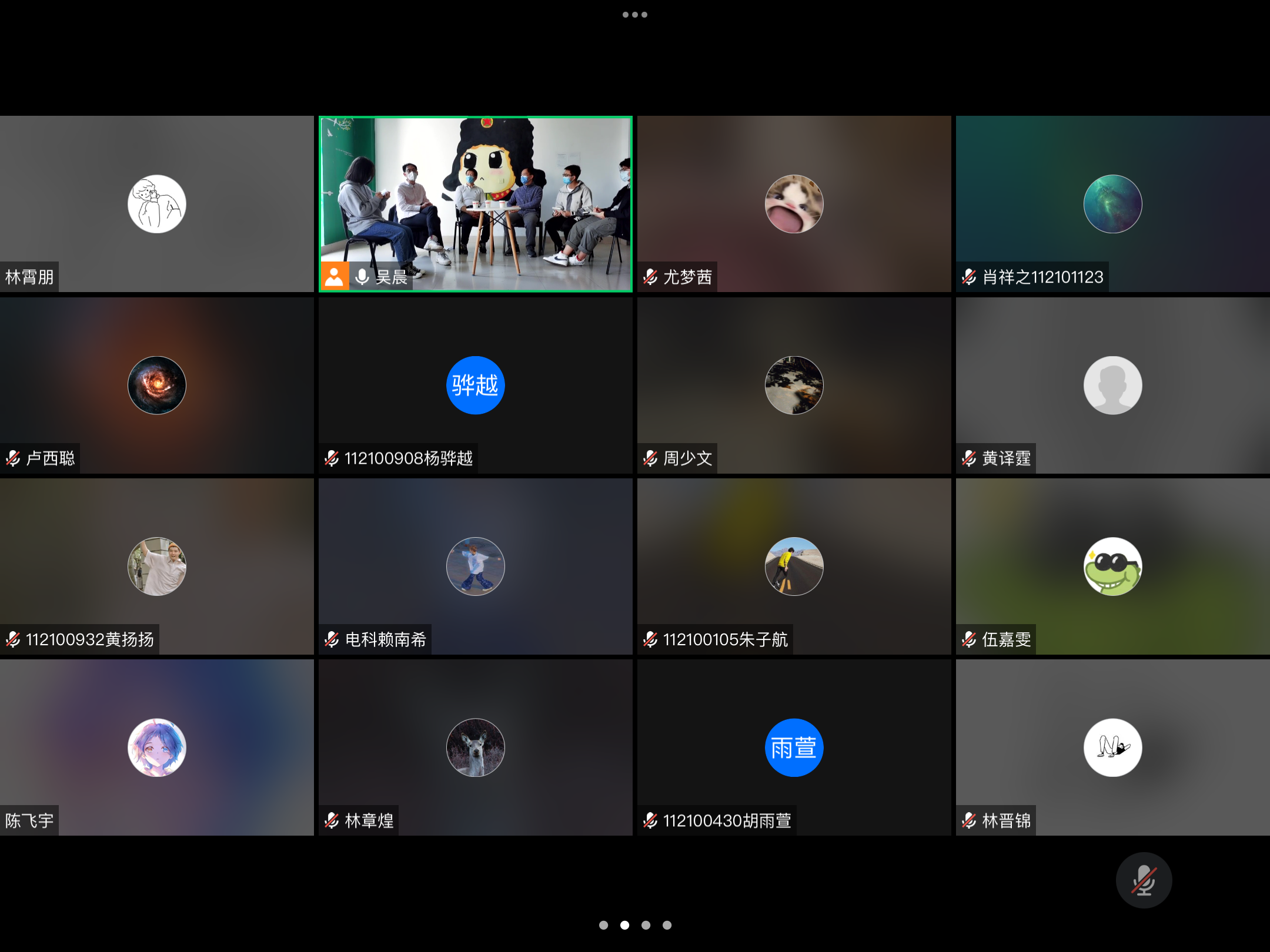Jump to the fourth page dot
The image size is (1270, 952).
(667, 925)
